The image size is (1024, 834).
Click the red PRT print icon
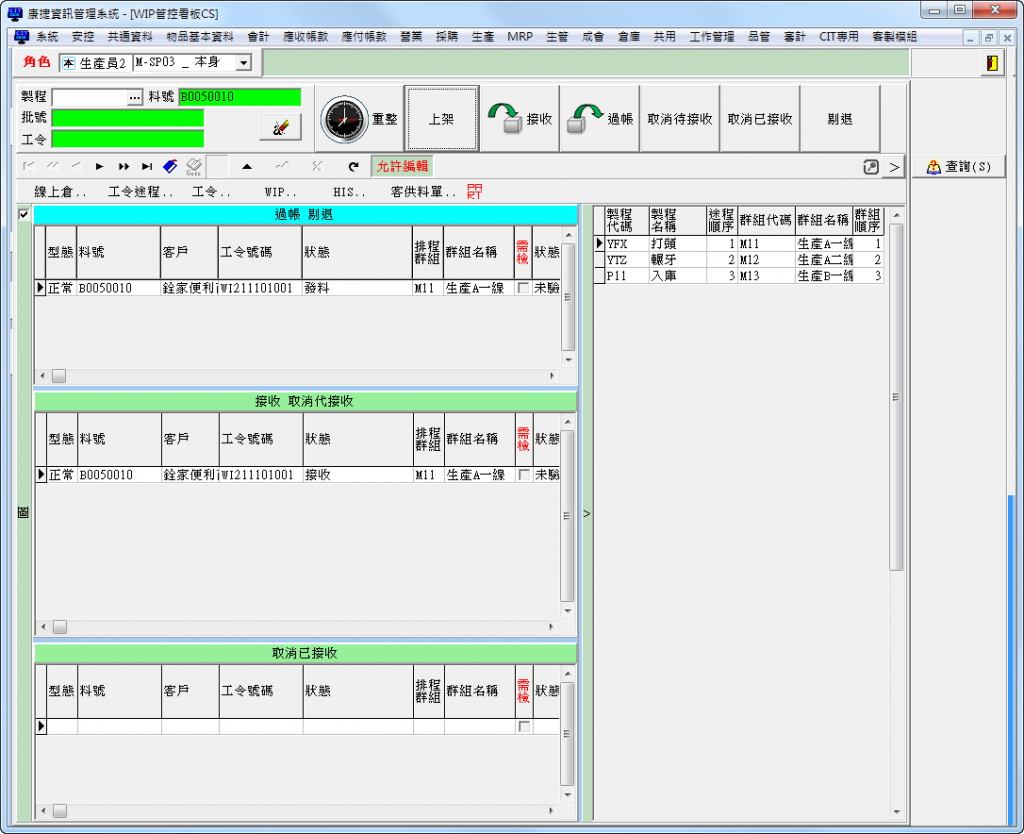[474, 190]
